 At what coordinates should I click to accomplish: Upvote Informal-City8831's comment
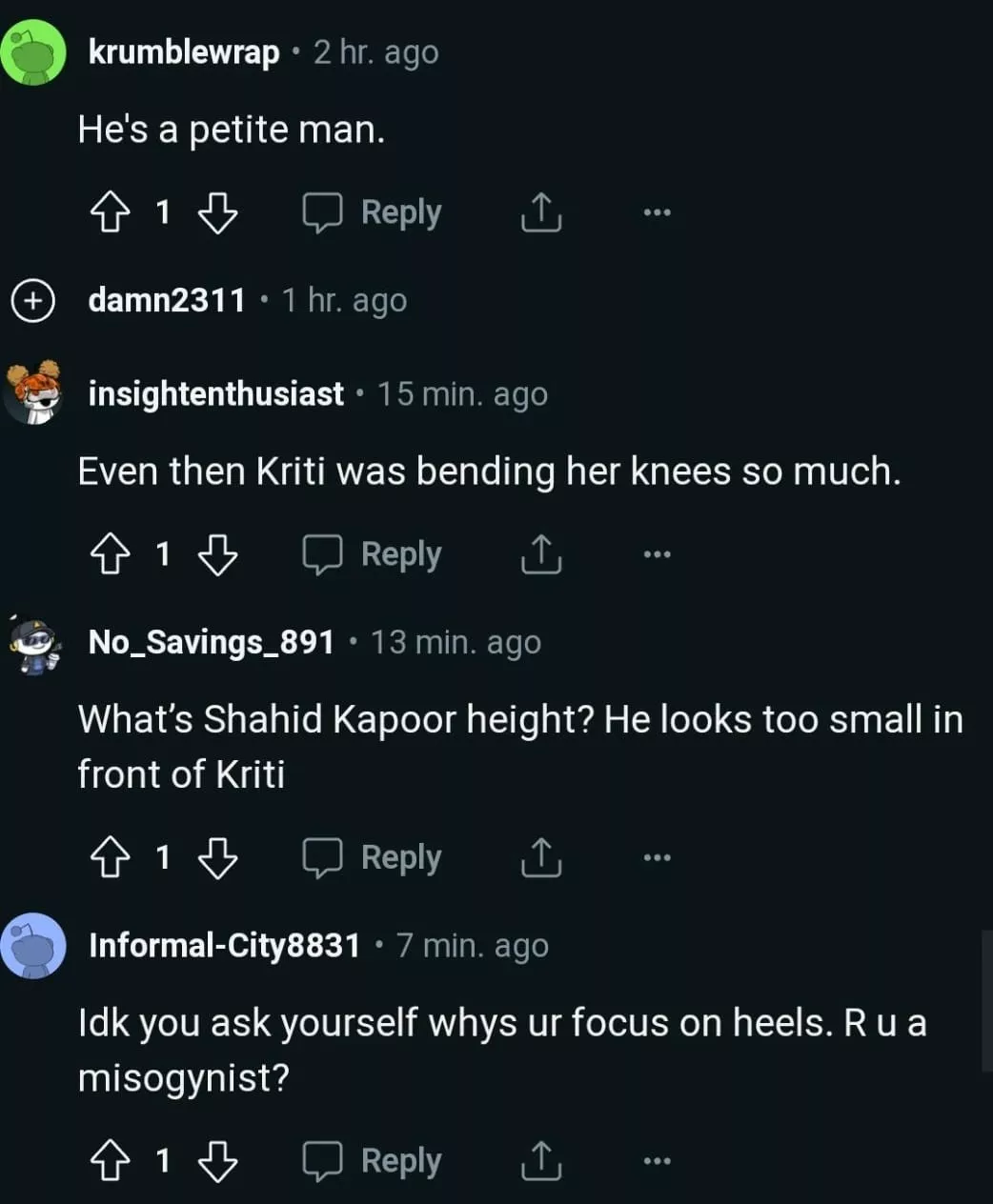coord(110,1160)
